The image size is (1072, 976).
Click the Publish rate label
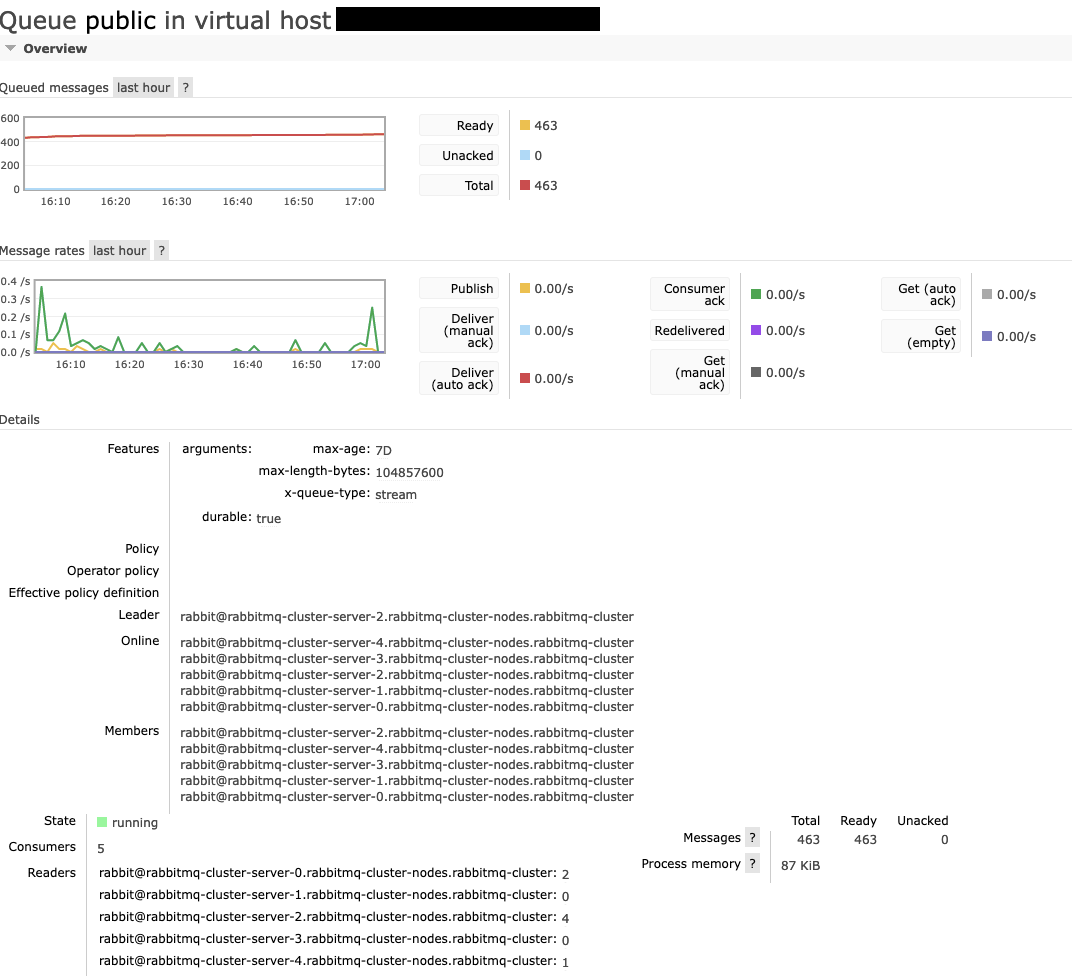(x=459, y=288)
